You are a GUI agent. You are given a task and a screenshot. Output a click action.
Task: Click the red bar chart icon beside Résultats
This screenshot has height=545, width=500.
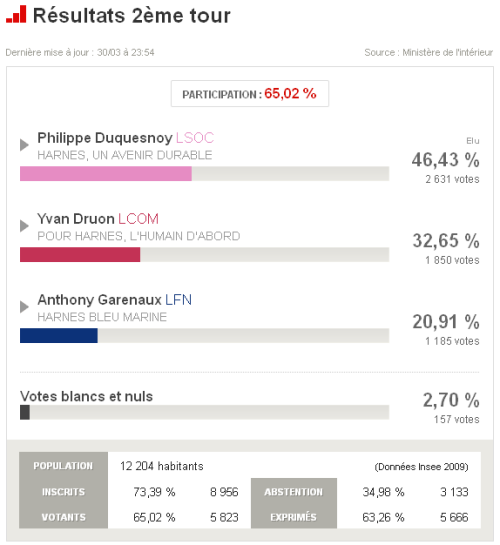[x=16, y=15]
